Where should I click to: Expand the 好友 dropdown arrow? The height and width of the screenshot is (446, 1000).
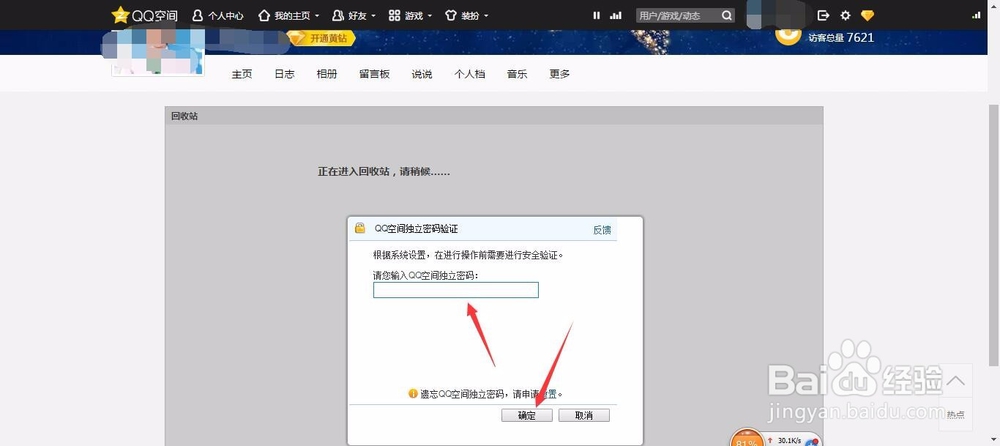373,16
